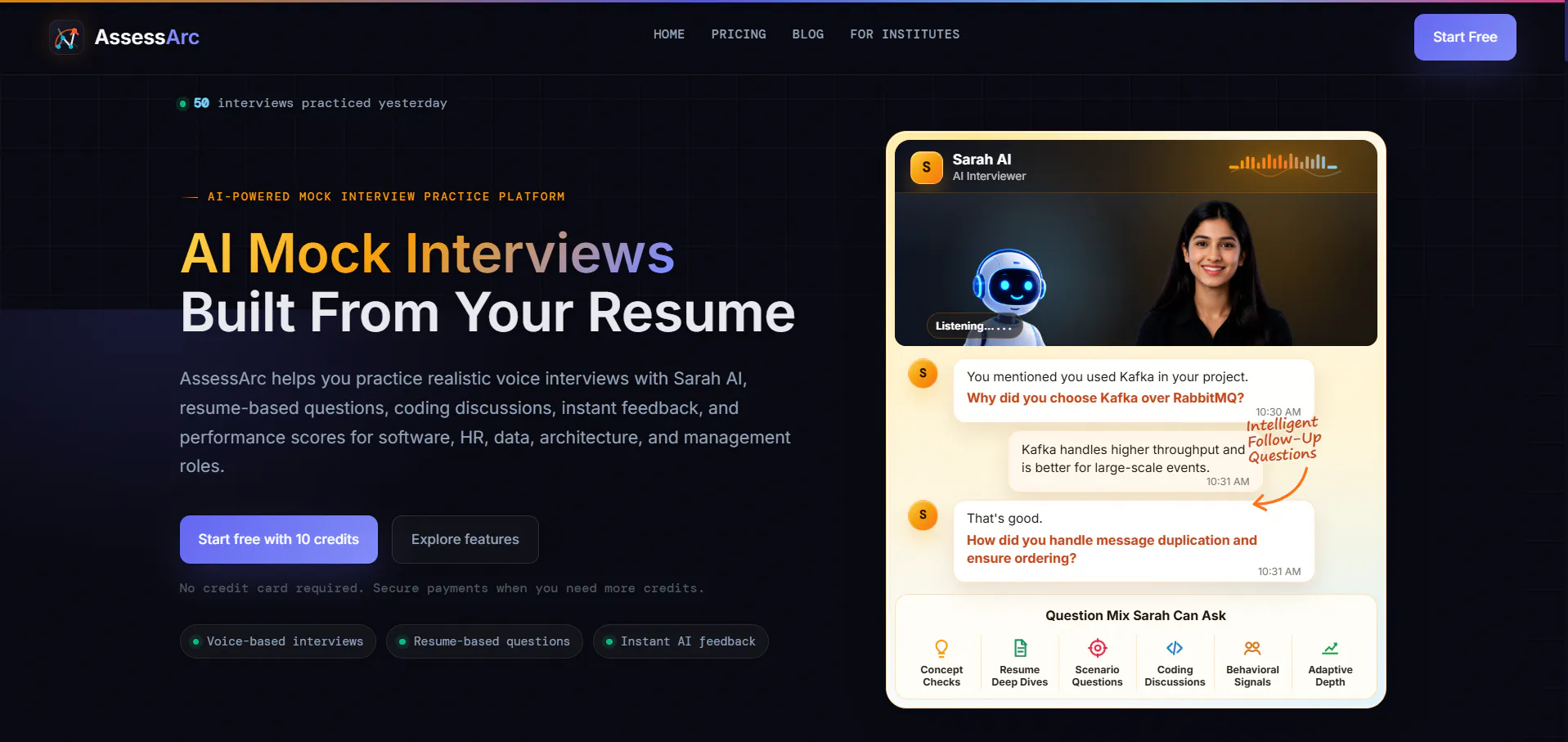Click "How did you handle message duplication" question
The width and height of the screenshot is (1568, 742).
[1112, 549]
